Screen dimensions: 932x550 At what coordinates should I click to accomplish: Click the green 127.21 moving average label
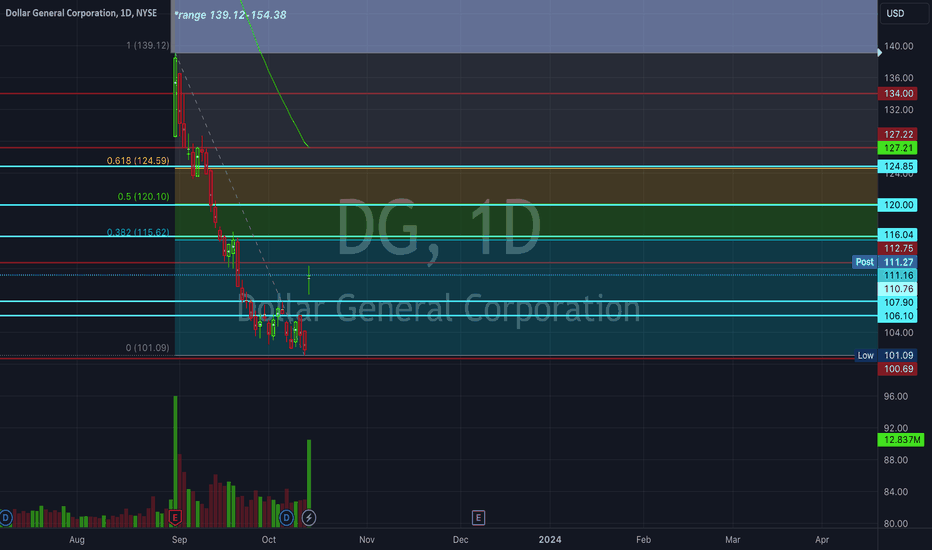[898, 148]
